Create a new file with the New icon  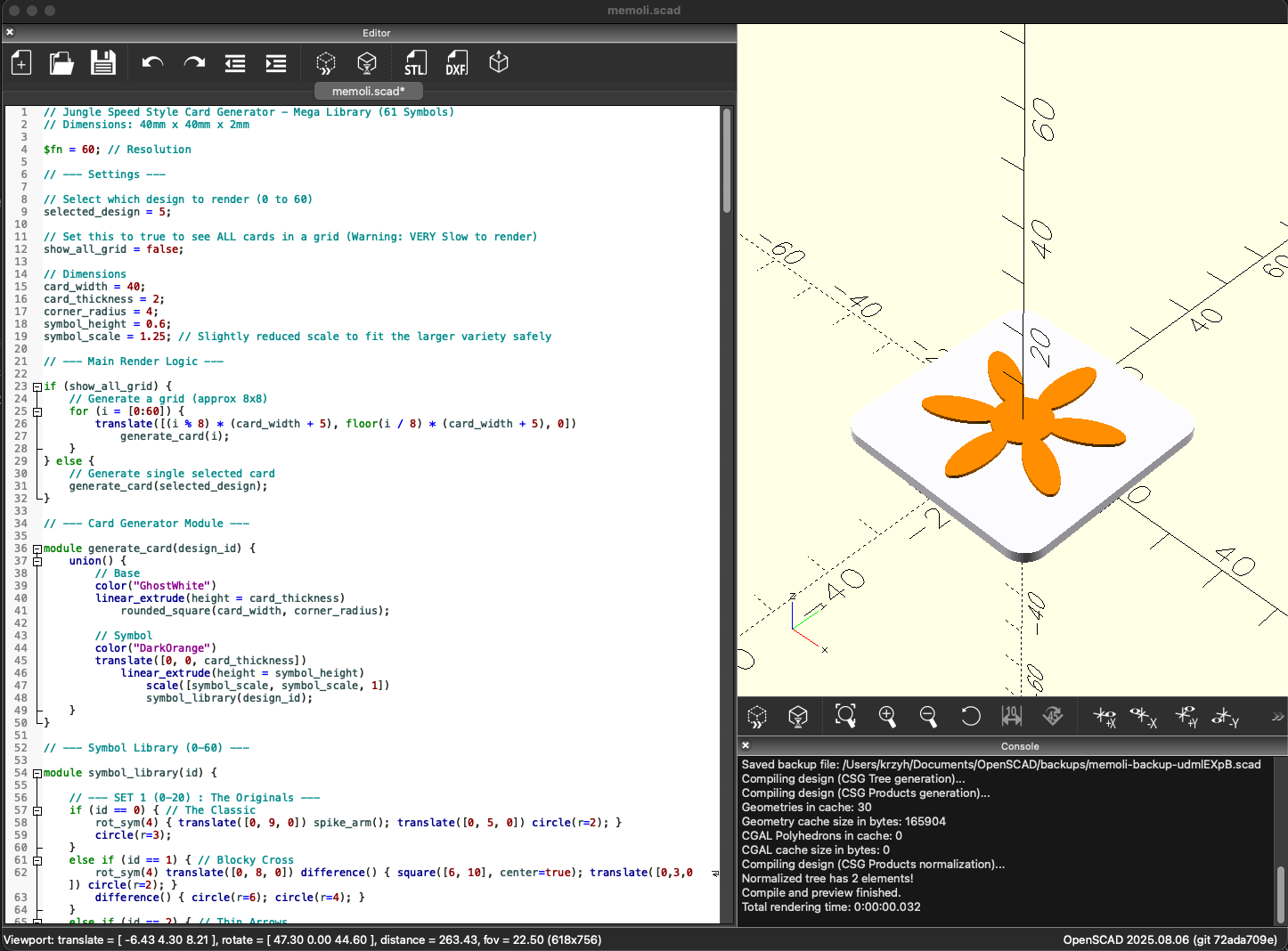click(21, 63)
